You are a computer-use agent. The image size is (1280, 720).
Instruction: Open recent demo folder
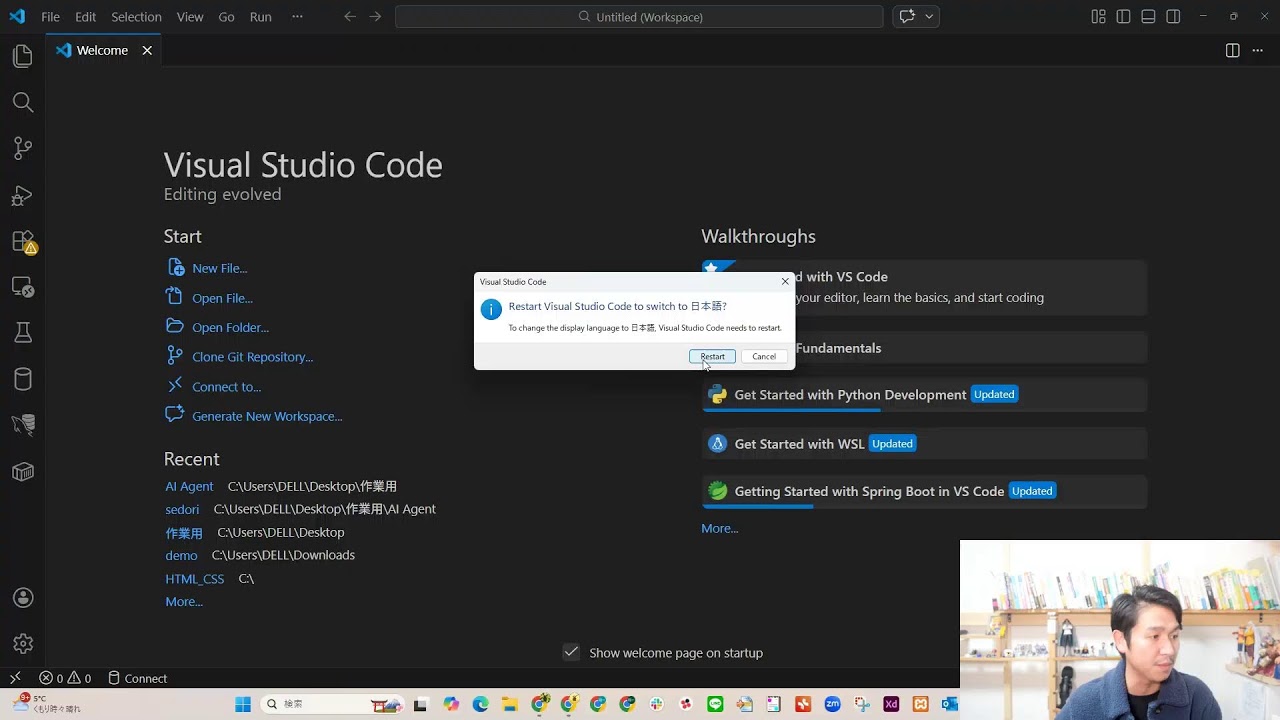point(181,556)
